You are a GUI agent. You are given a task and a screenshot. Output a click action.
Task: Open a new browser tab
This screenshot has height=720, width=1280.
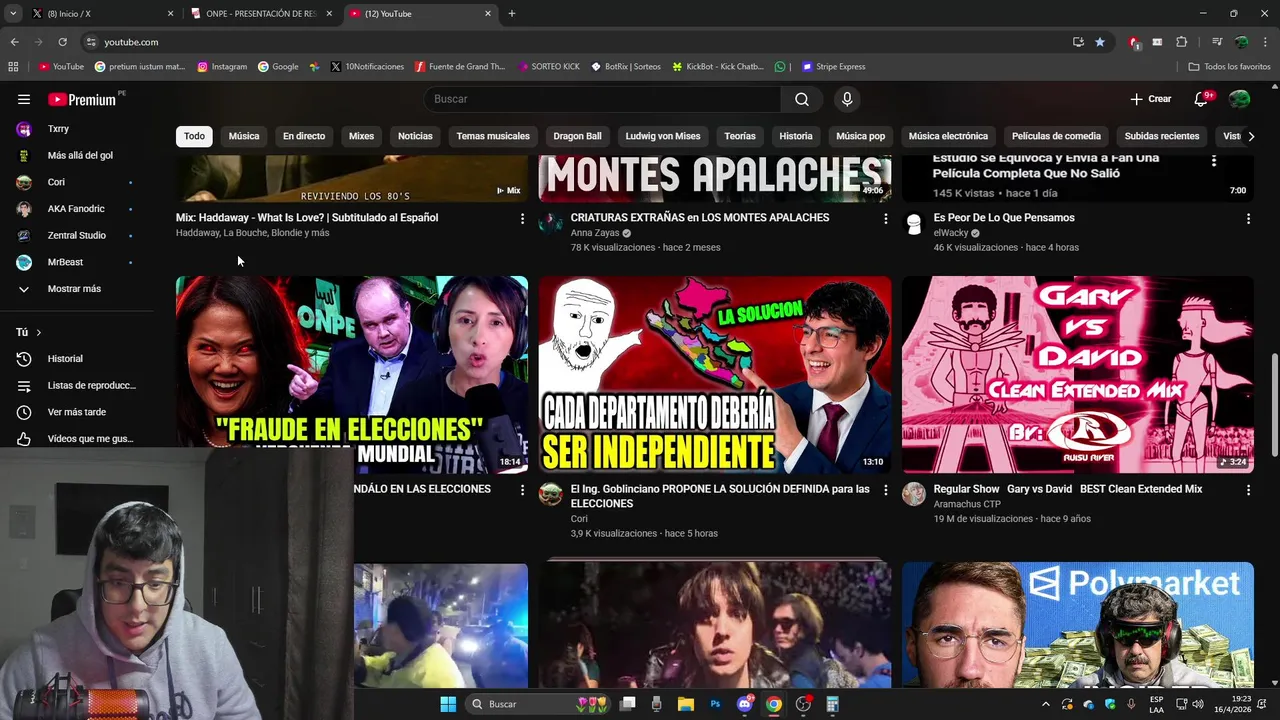pyautogui.click(x=512, y=14)
